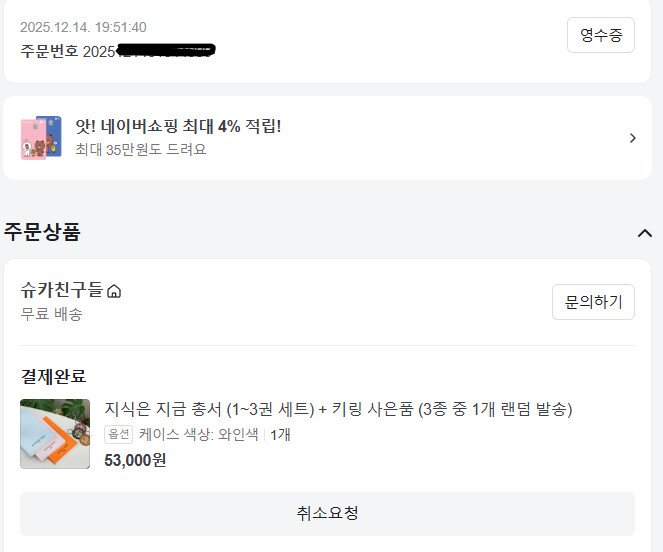
Task: Open the 슈카친구들 store name link
Action: (61, 290)
